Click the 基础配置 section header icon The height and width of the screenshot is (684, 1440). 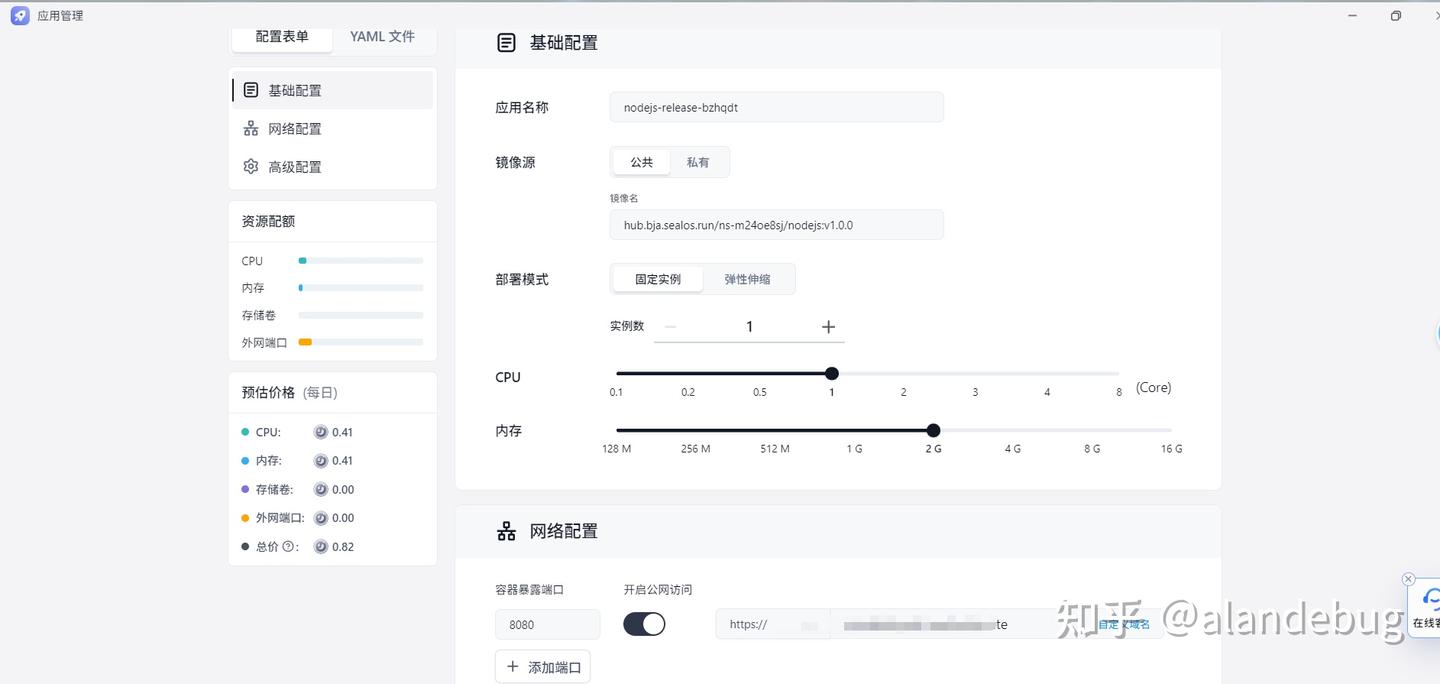[x=506, y=42]
